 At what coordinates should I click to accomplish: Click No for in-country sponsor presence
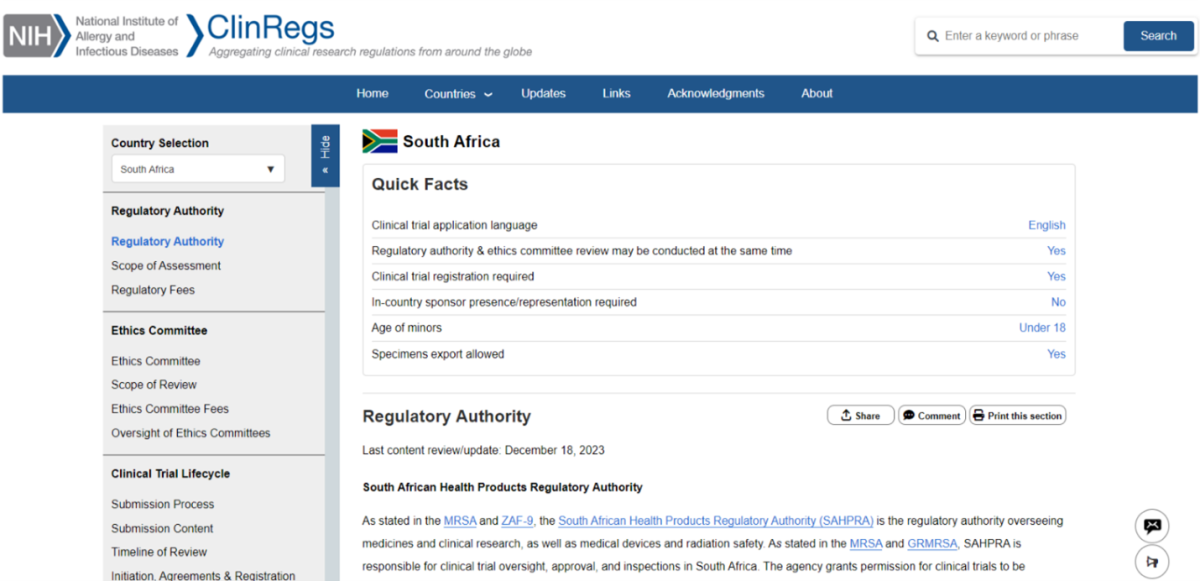click(x=1058, y=302)
